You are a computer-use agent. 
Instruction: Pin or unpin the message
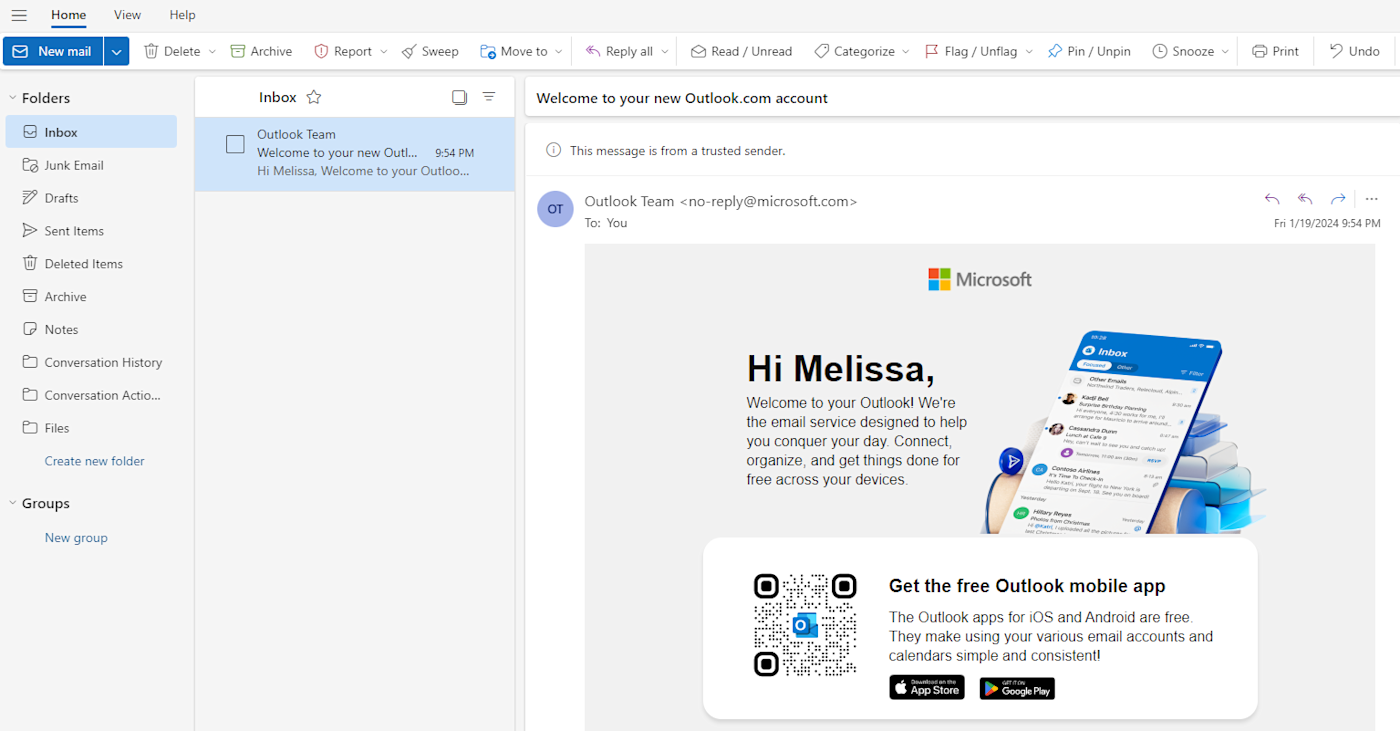(x=1089, y=51)
